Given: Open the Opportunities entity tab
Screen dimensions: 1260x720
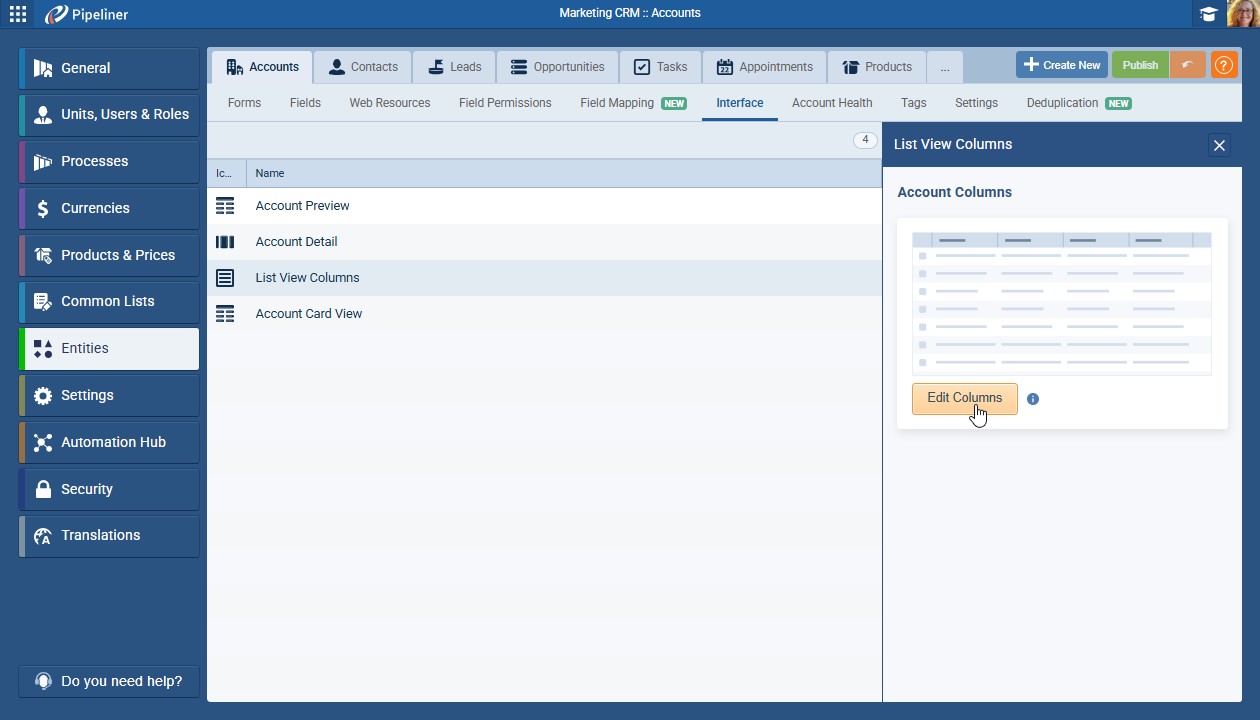Looking at the screenshot, I should (557, 67).
